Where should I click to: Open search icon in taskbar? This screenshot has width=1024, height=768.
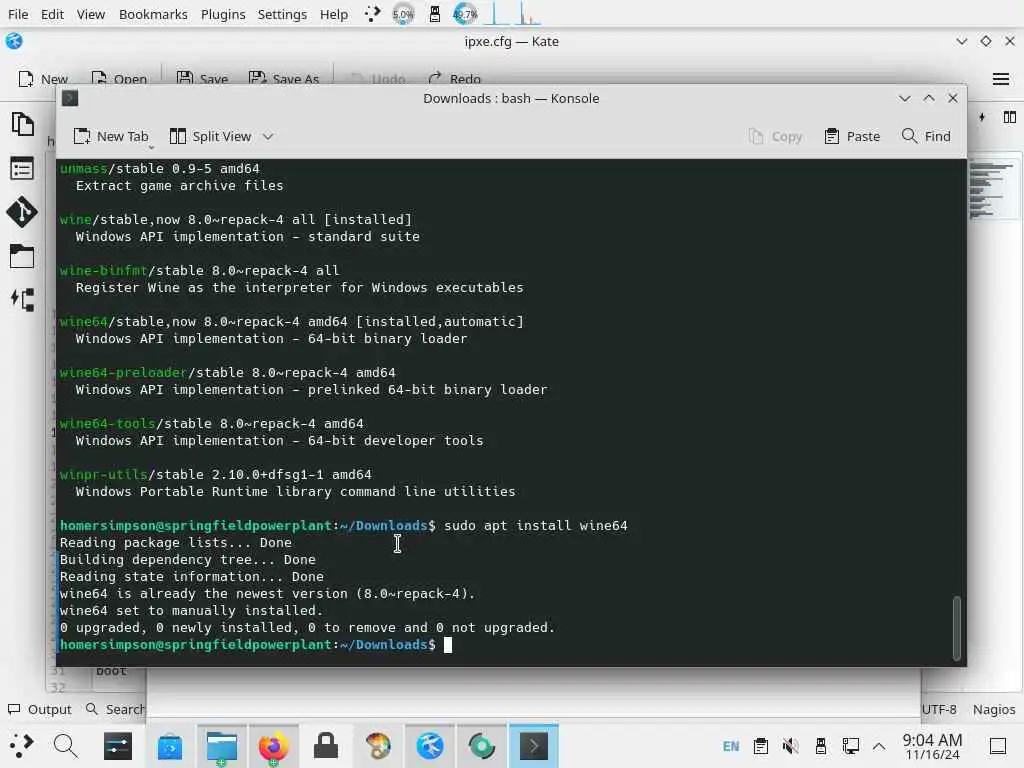click(x=65, y=745)
